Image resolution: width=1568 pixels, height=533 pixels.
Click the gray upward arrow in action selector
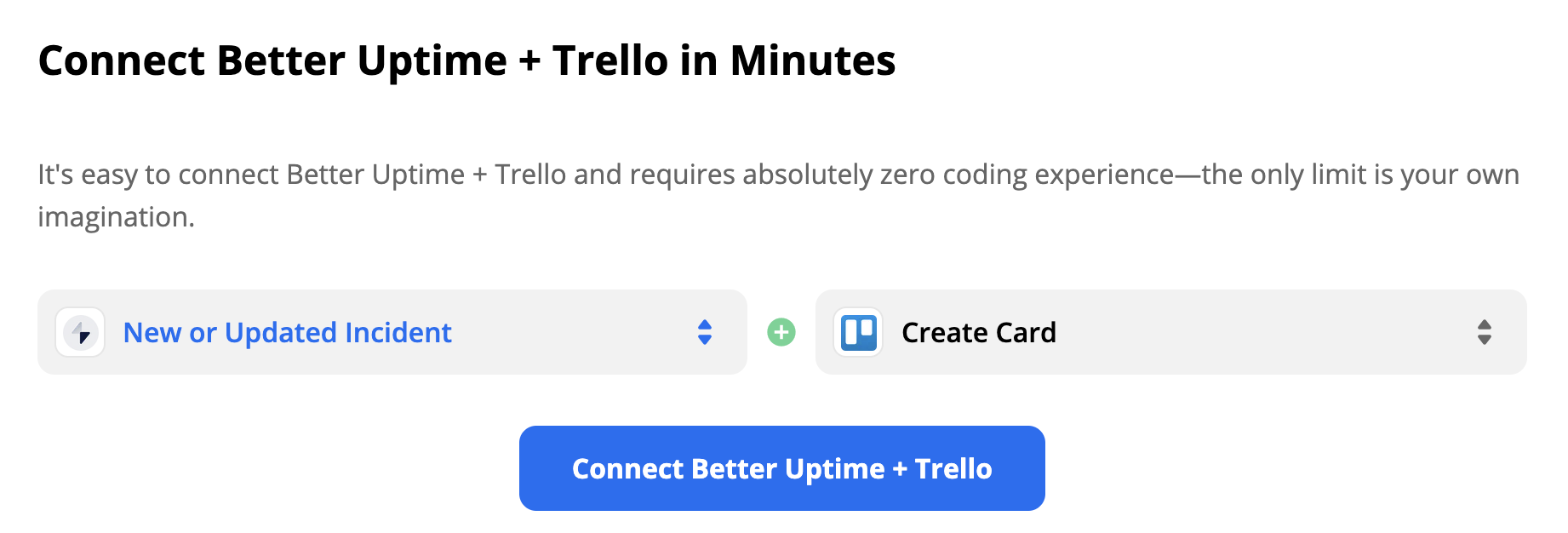(x=1485, y=324)
